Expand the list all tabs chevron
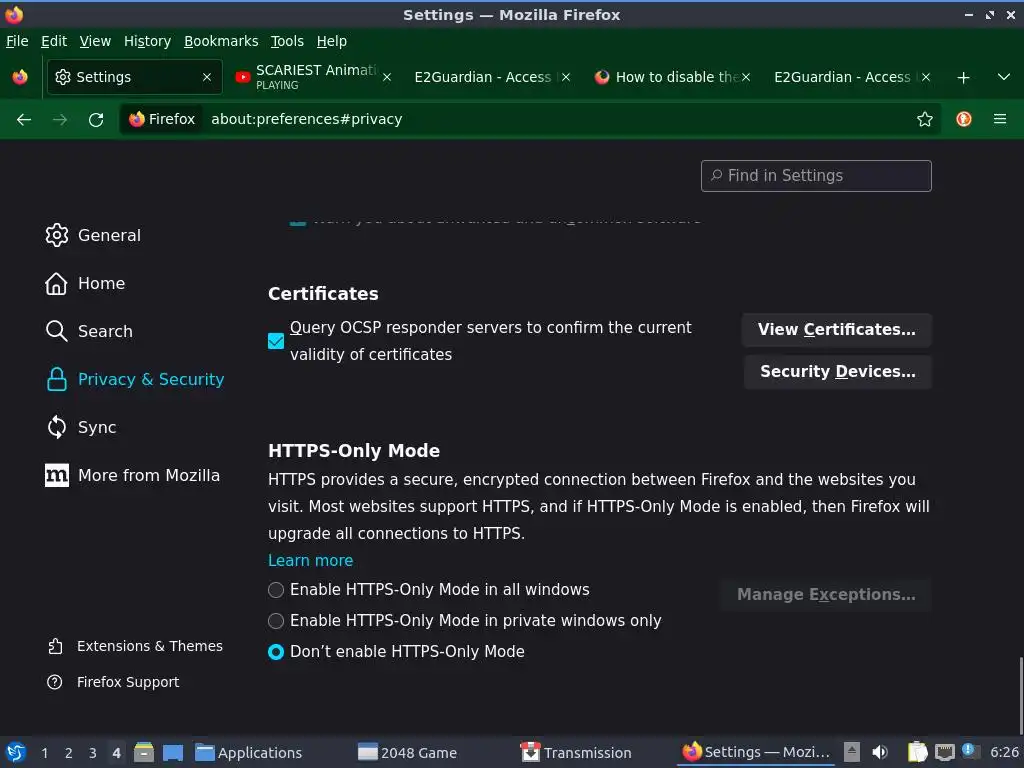 [1004, 77]
